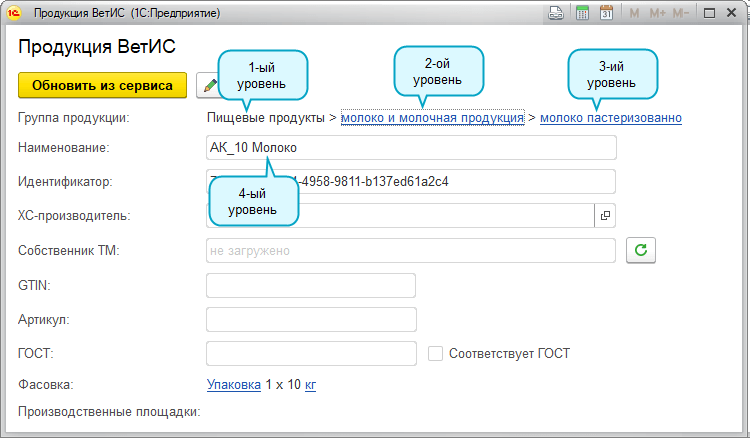This screenshot has height=438, width=750.
Task: Click the Производственные площадки label
Action: coord(109,412)
